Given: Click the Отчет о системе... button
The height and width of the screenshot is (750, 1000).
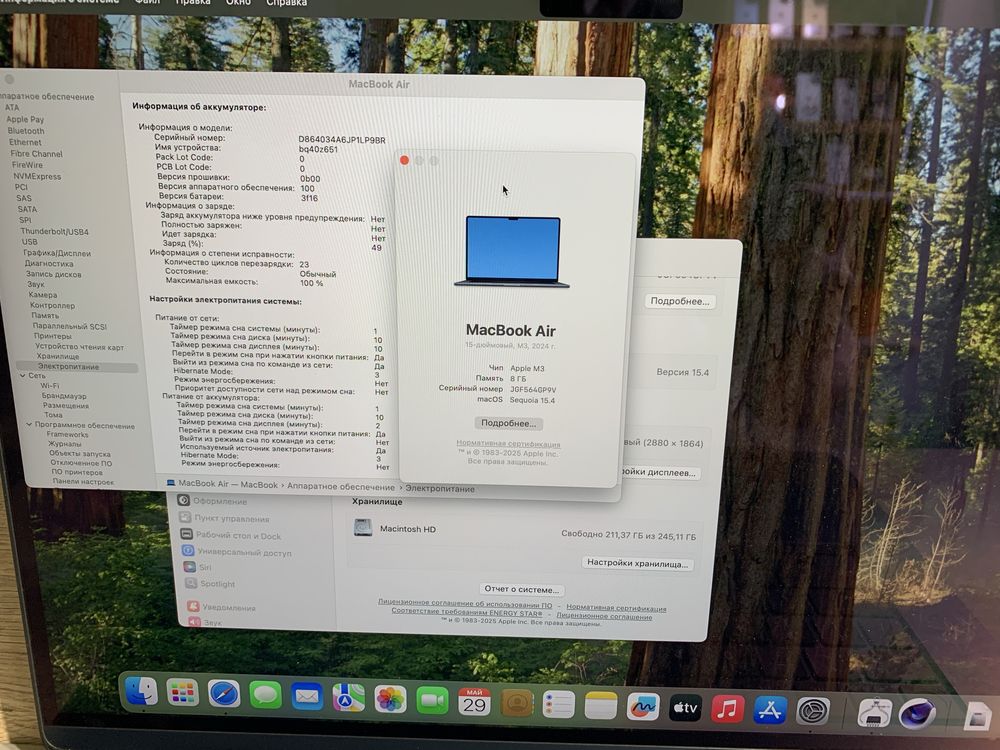Looking at the screenshot, I should tap(521, 589).
